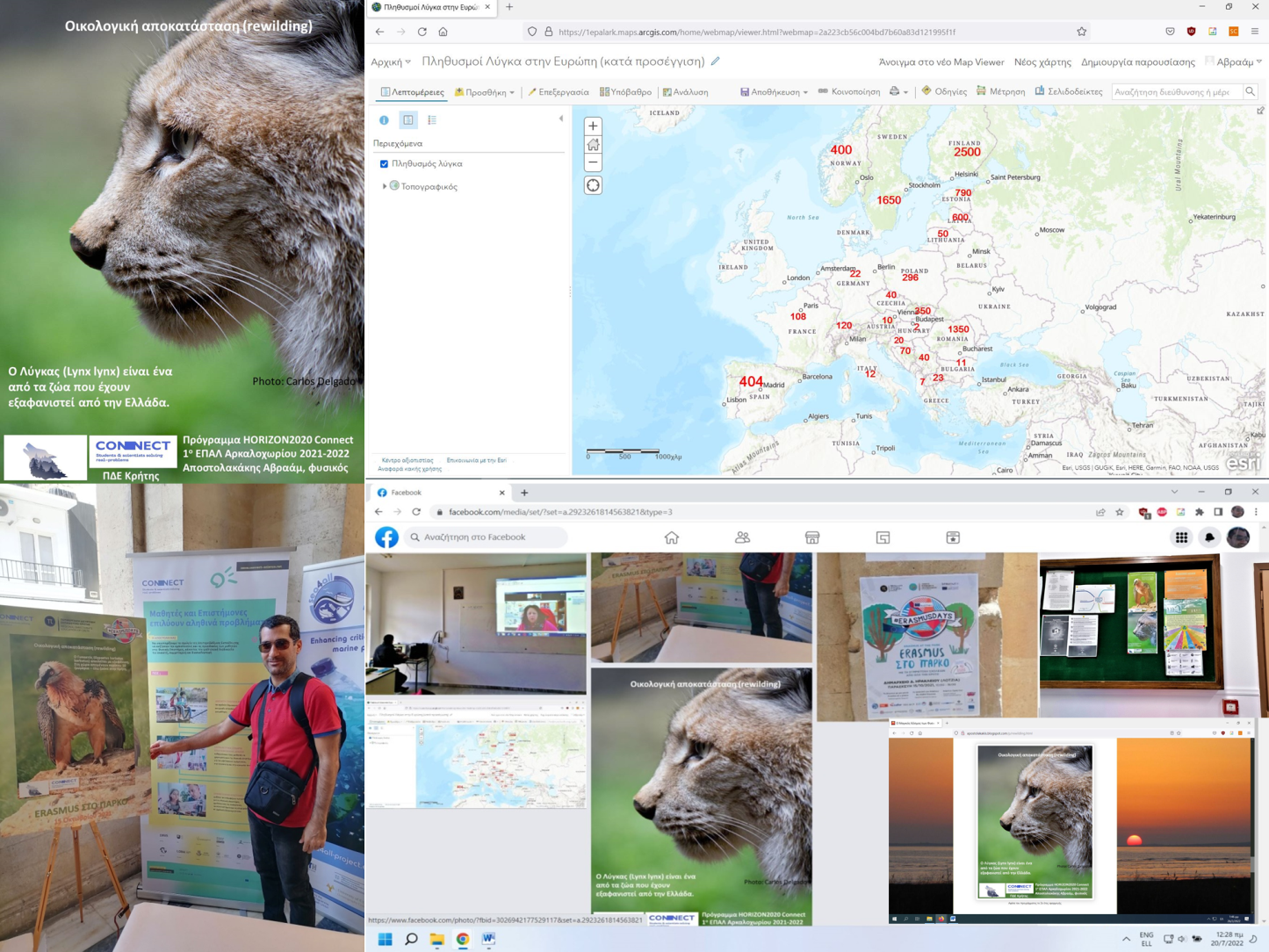The height and width of the screenshot is (952, 1269).
Task: Collapse the ArcGIS side panel arrow
Action: (x=561, y=119)
